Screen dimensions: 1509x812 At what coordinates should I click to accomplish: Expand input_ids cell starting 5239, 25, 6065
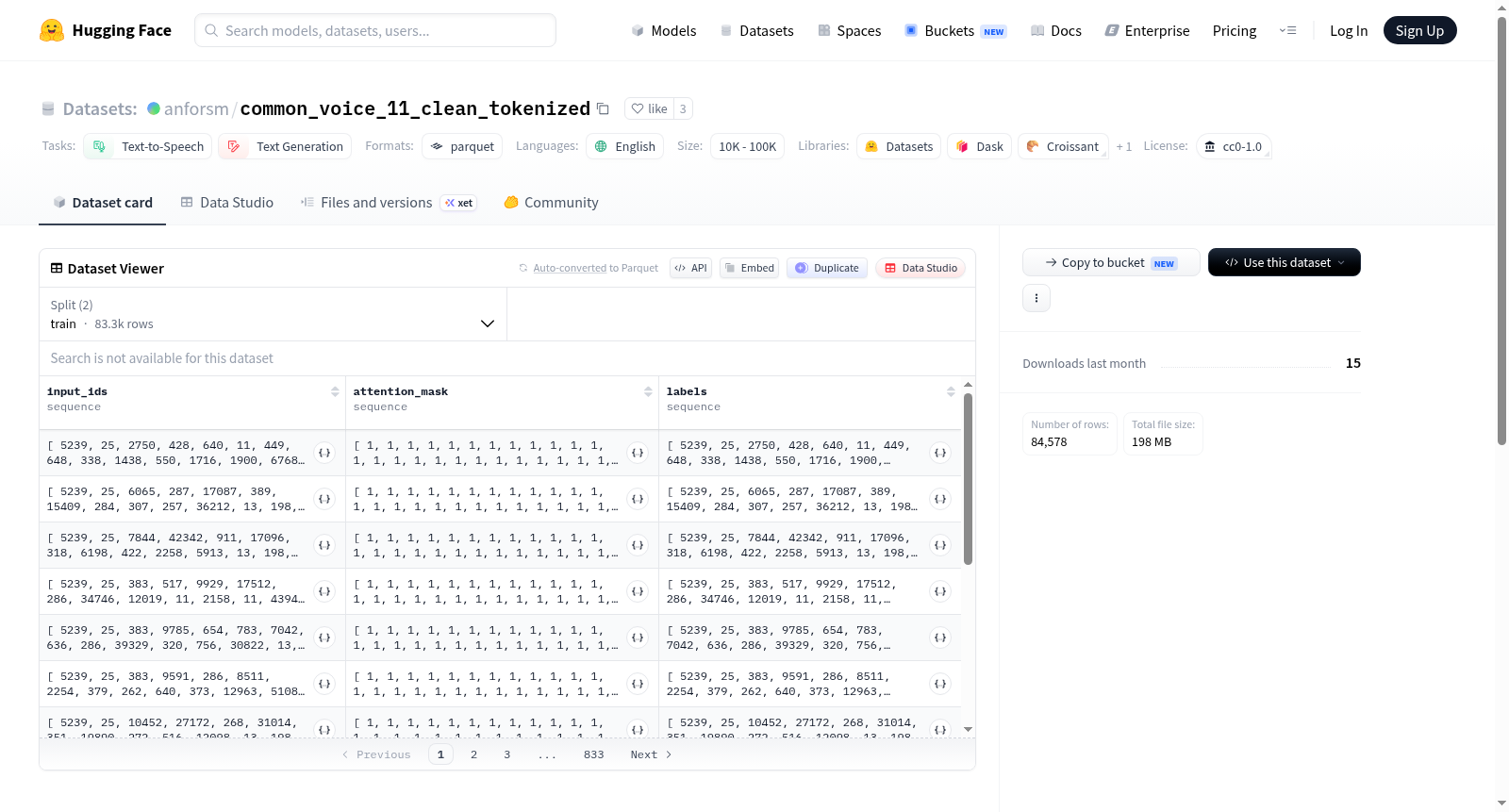pyautogui.click(x=324, y=499)
